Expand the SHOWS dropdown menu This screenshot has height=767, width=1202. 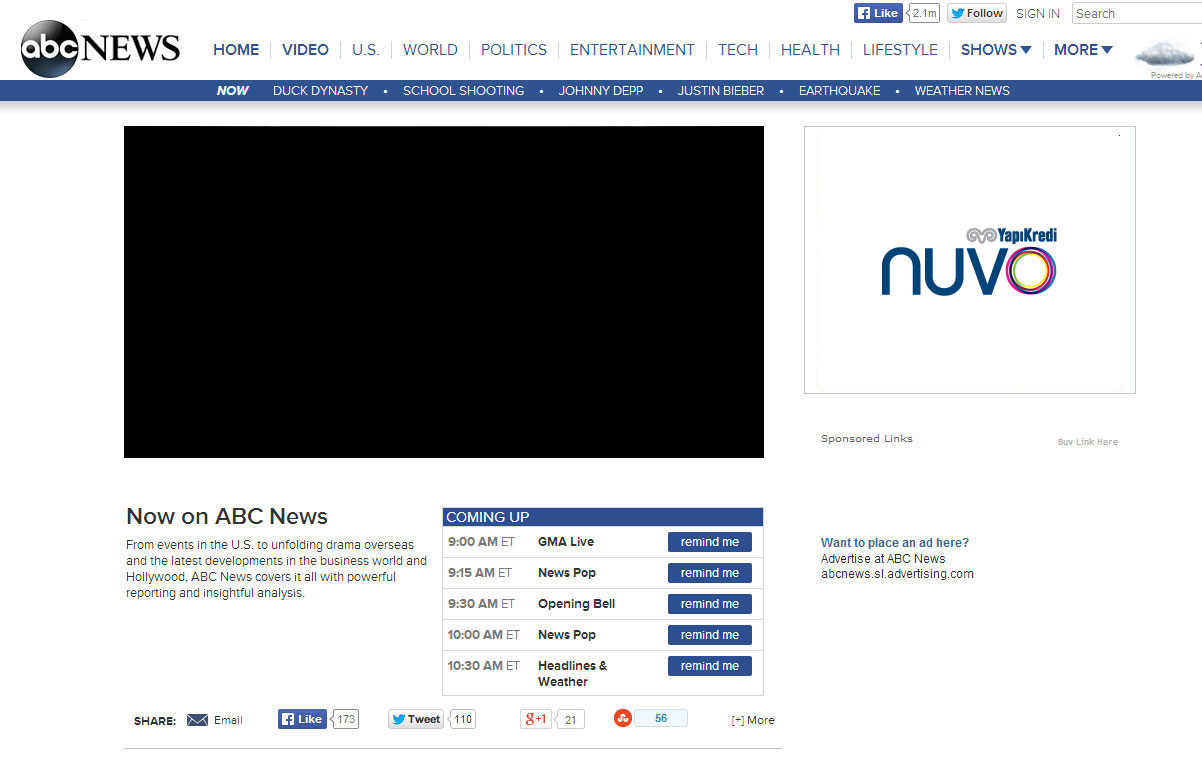pyautogui.click(x=995, y=49)
